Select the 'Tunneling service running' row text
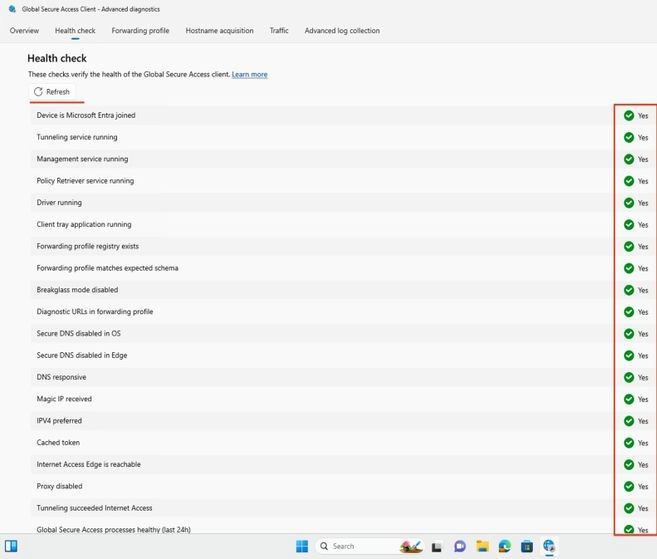The width and height of the screenshot is (657, 559). click(77, 137)
